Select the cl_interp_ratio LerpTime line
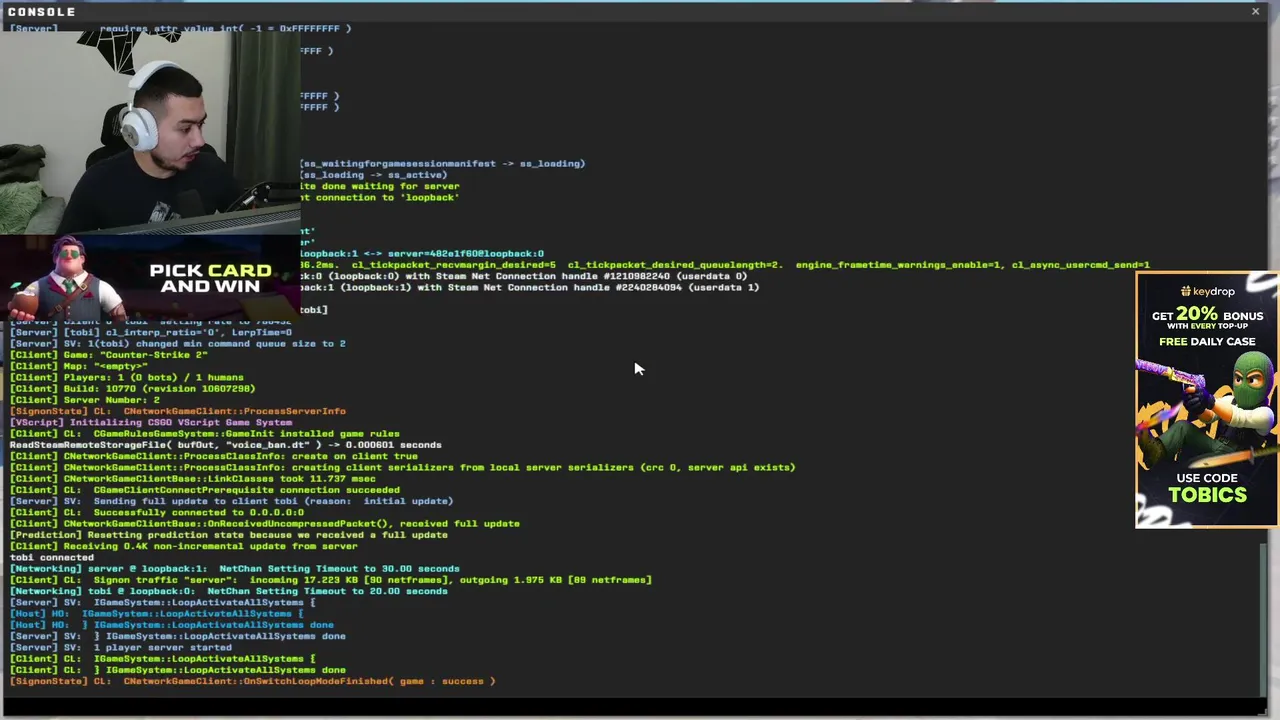Image resolution: width=1280 pixels, height=720 pixels. point(151,332)
